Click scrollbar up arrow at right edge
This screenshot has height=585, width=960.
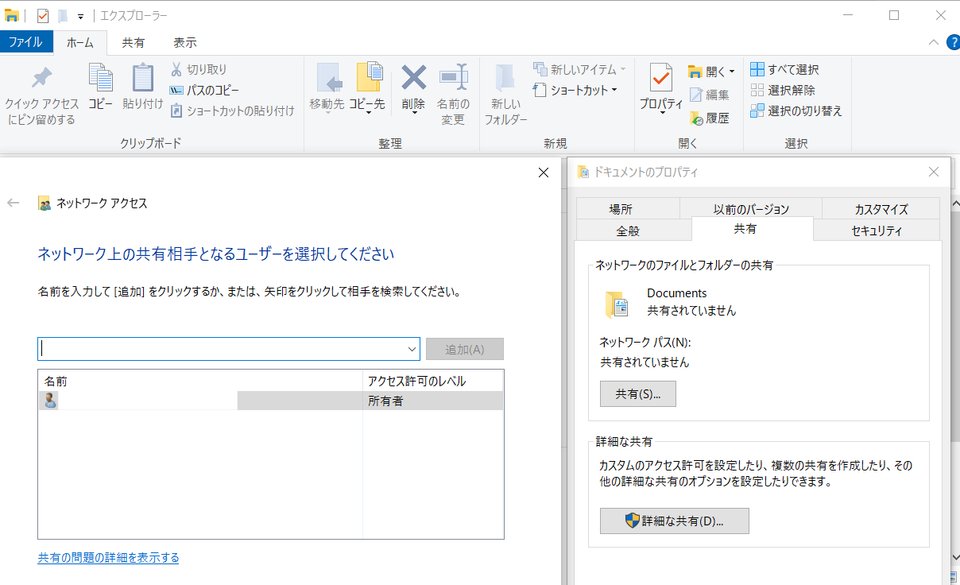[x=954, y=204]
